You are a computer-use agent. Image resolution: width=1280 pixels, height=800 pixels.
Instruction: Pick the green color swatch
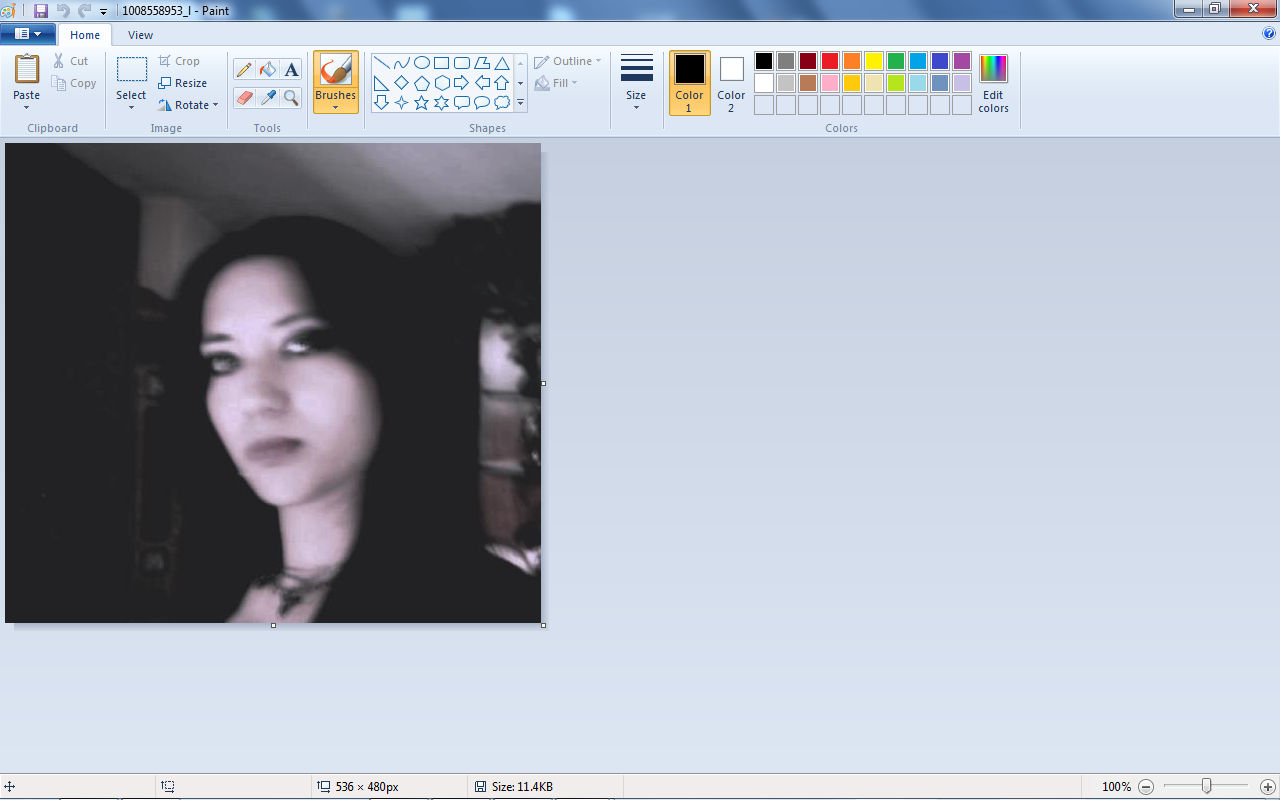click(x=896, y=61)
